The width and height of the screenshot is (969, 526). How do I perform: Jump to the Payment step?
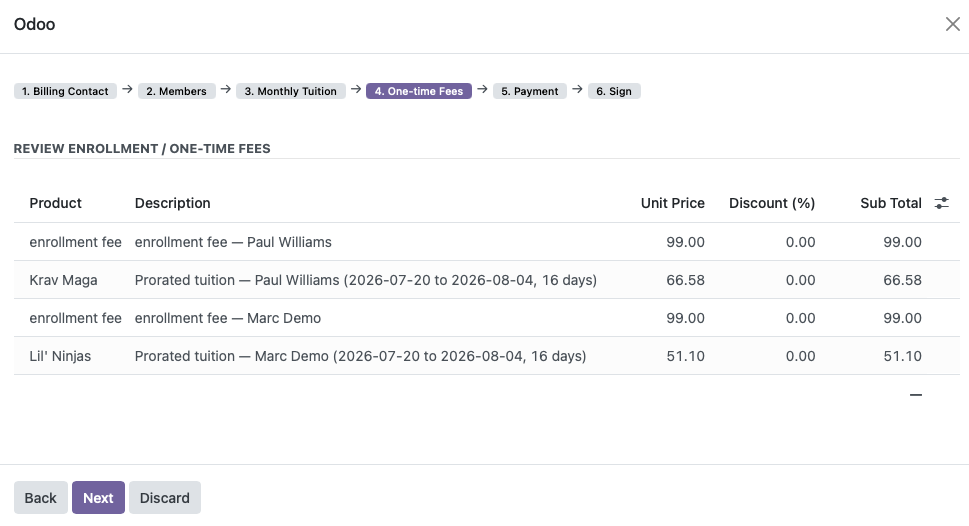(530, 91)
